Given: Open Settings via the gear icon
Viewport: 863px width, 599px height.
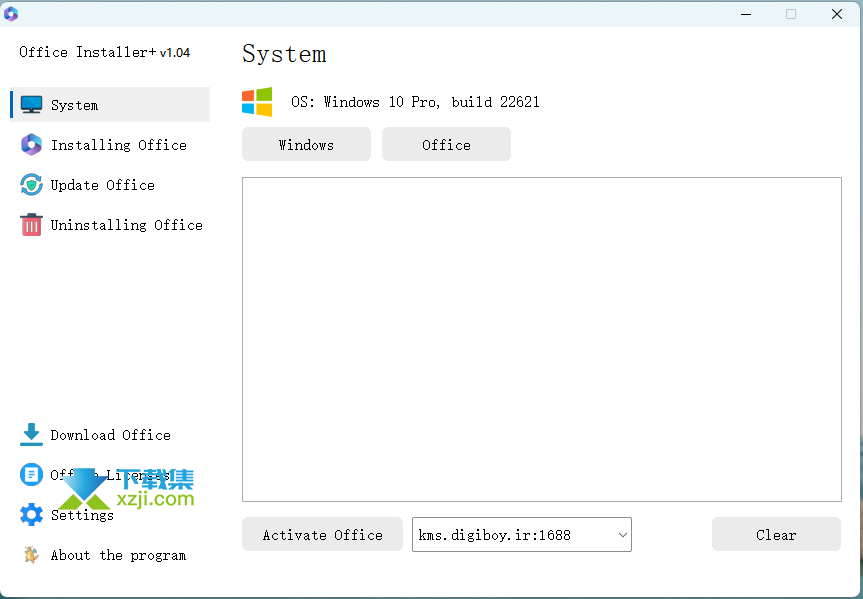Looking at the screenshot, I should pyautogui.click(x=31, y=515).
